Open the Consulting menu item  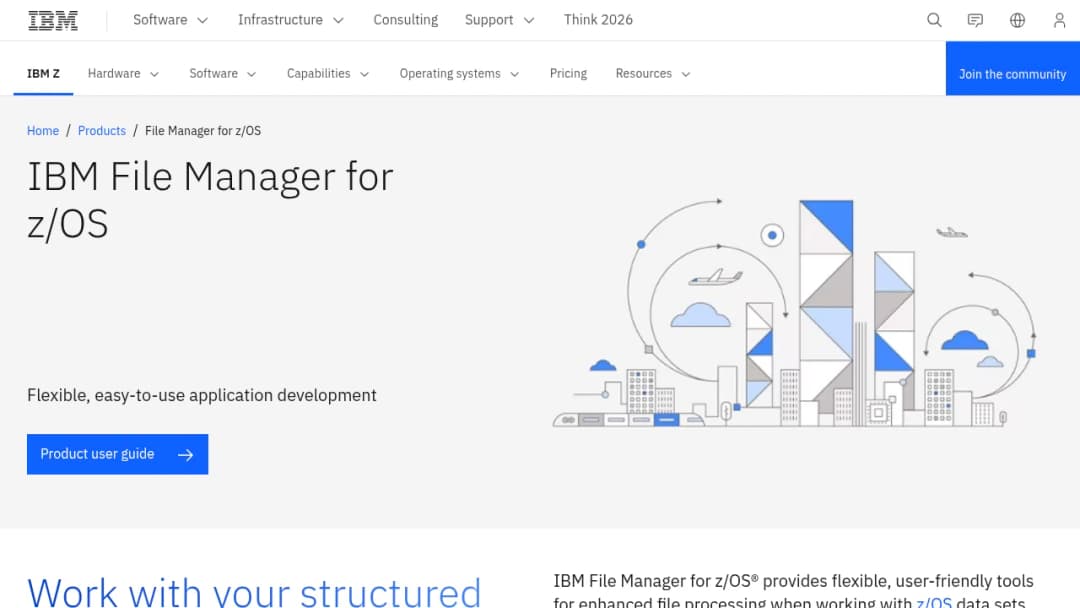406,20
